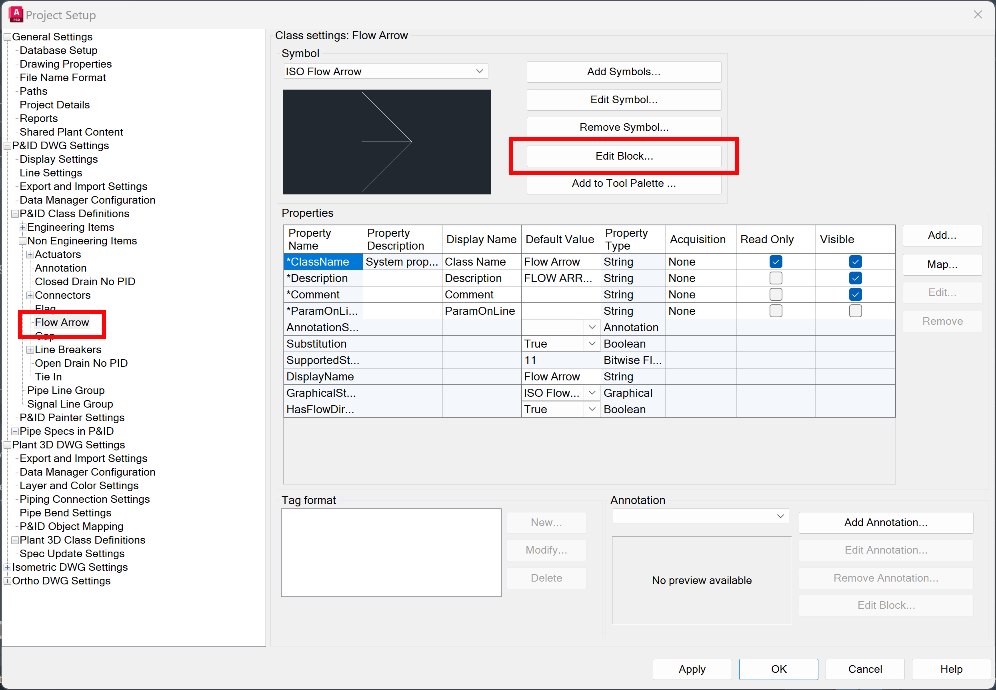Image resolution: width=996 pixels, height=690 pixels.
Task: Expand Plant 3D Class Definitions node
Action: (15, 540)
